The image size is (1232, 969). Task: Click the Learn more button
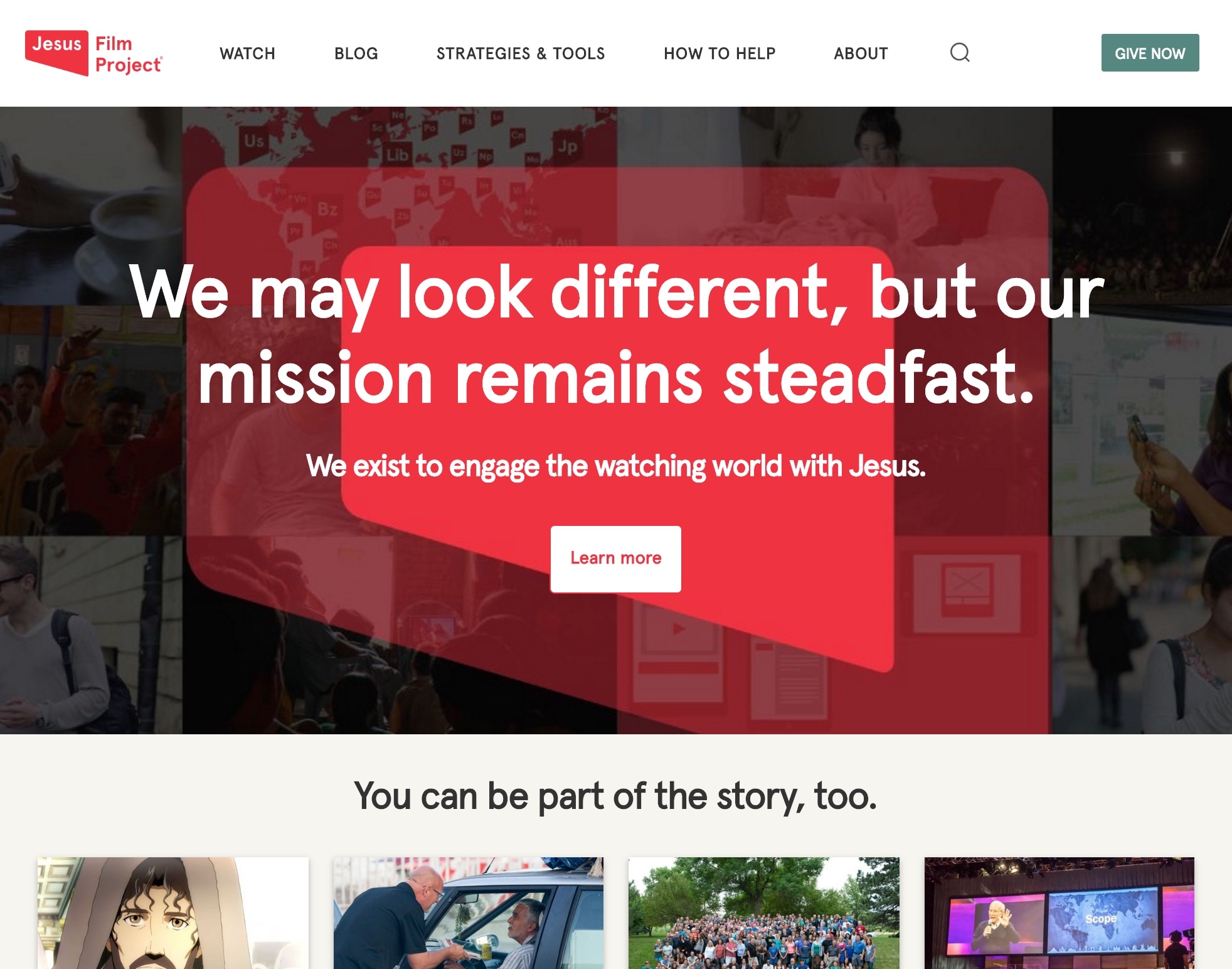(x=615, y=559)
